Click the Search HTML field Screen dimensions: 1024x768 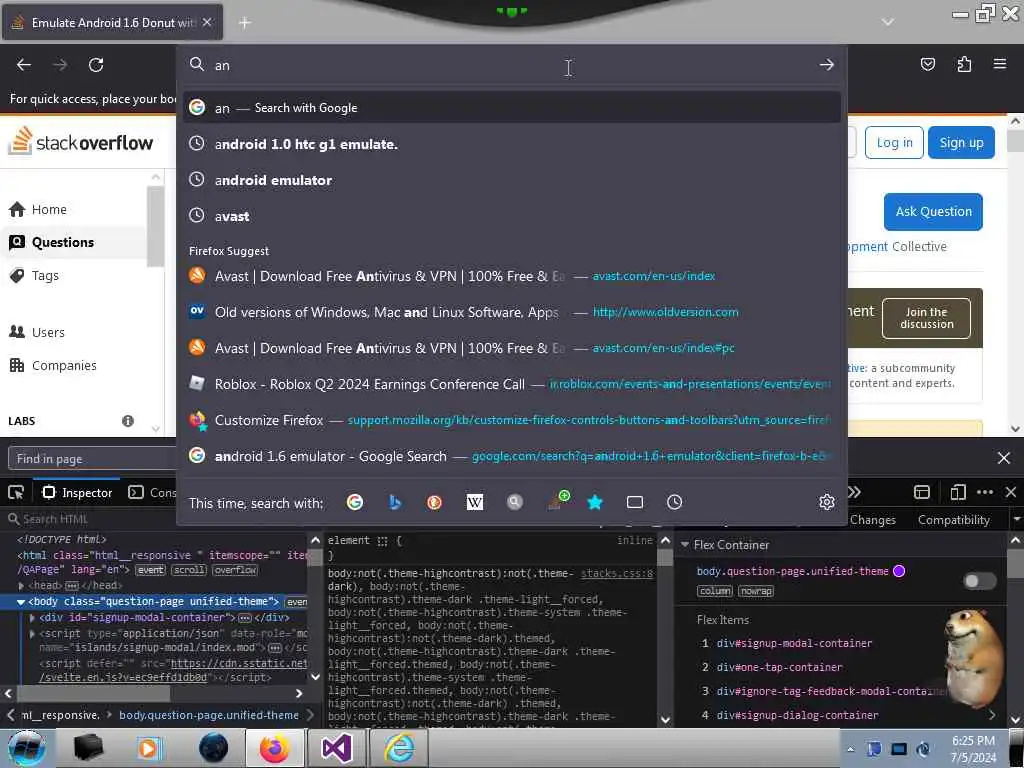tap(91, 519)
